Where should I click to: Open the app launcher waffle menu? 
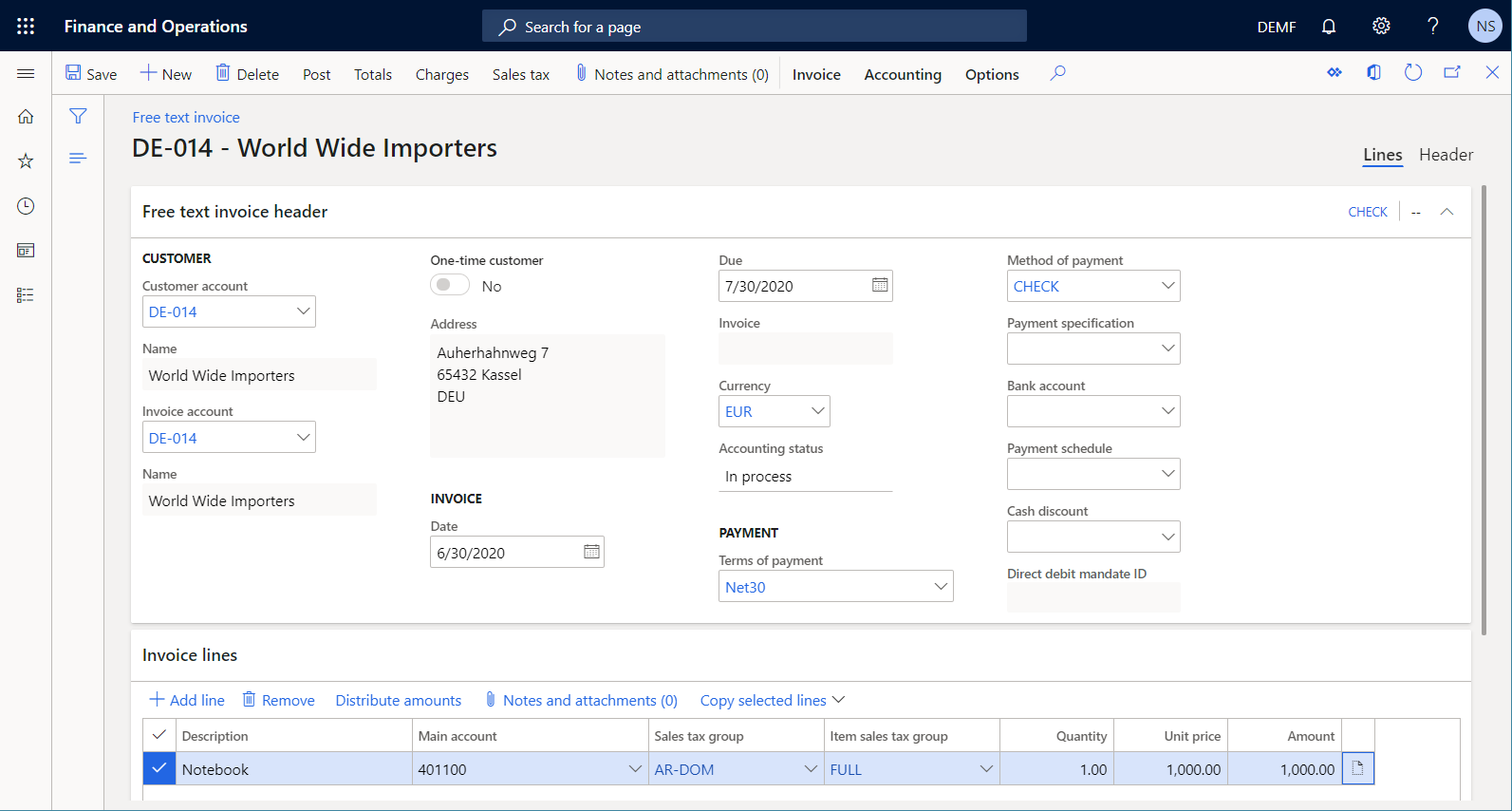[x=26, y=27]
